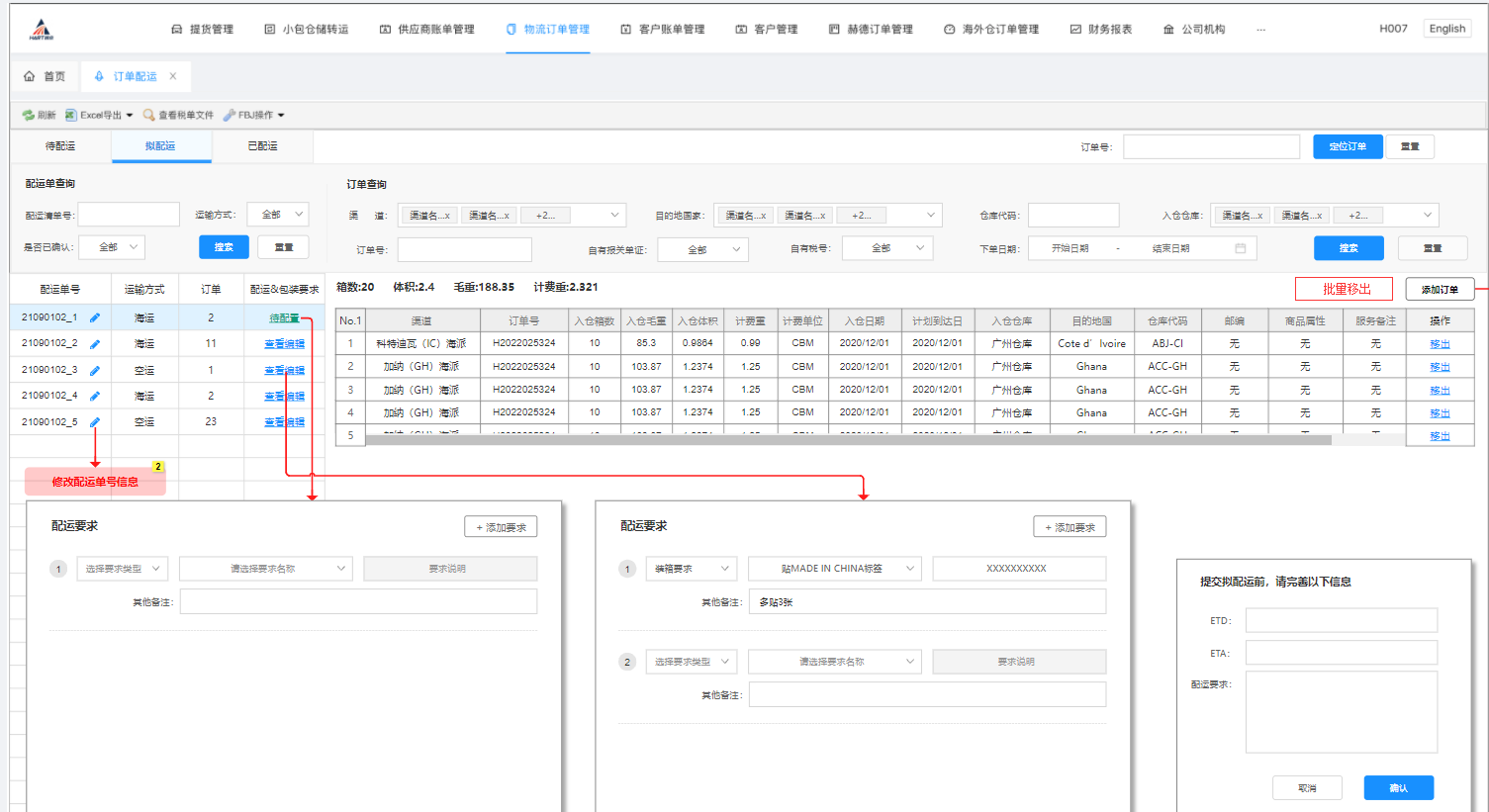Click the 刷新 refresh icon in toolbar
1489x812 pixels.
28,116
